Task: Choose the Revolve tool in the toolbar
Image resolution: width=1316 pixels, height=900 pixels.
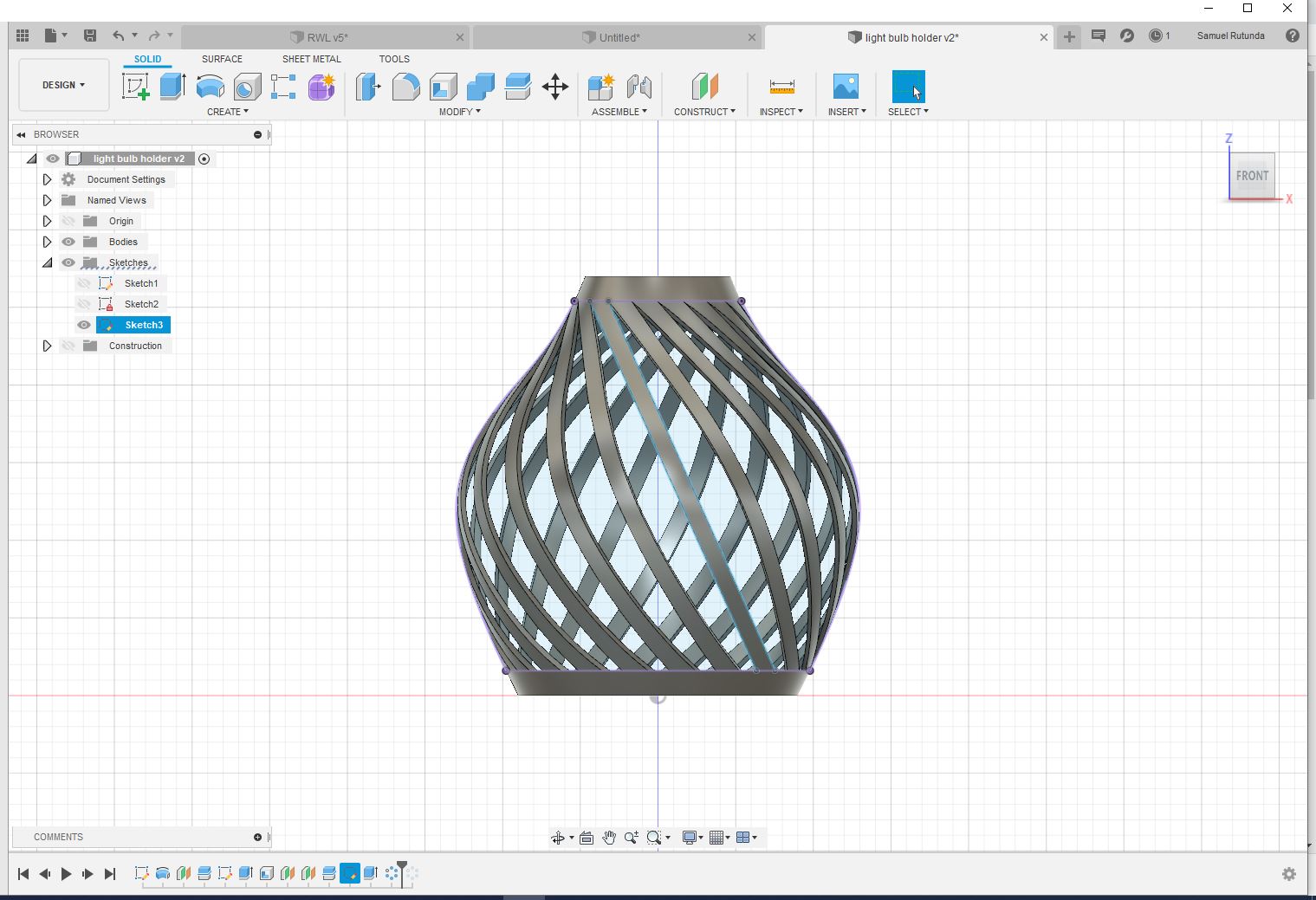Action: tap(211, 87)
